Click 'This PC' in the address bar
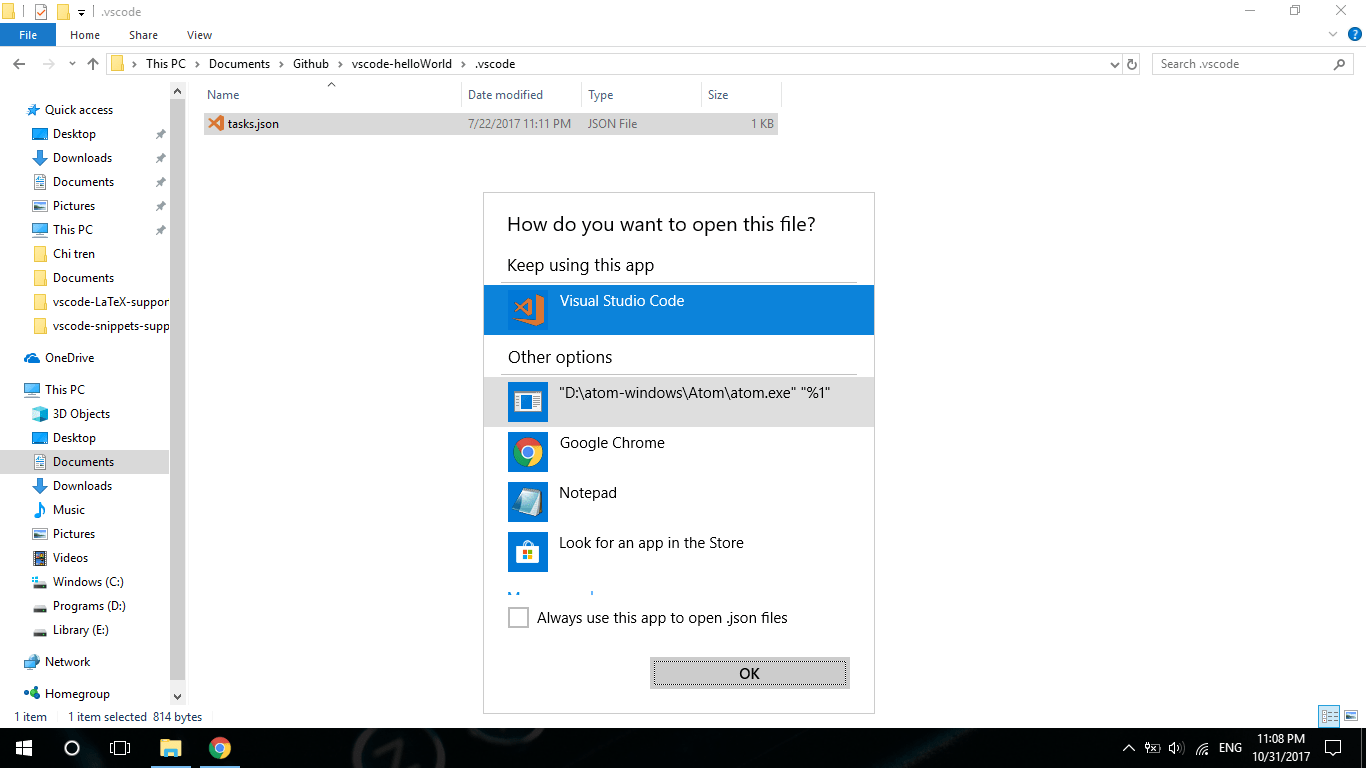 pyautogui.click(x=166, y=64)
